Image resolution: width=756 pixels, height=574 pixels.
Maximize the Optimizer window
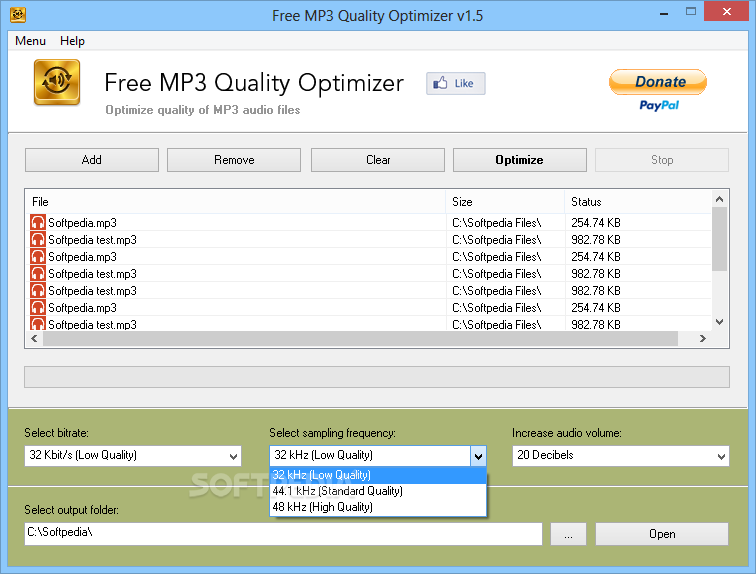click(x=691, y=12)
